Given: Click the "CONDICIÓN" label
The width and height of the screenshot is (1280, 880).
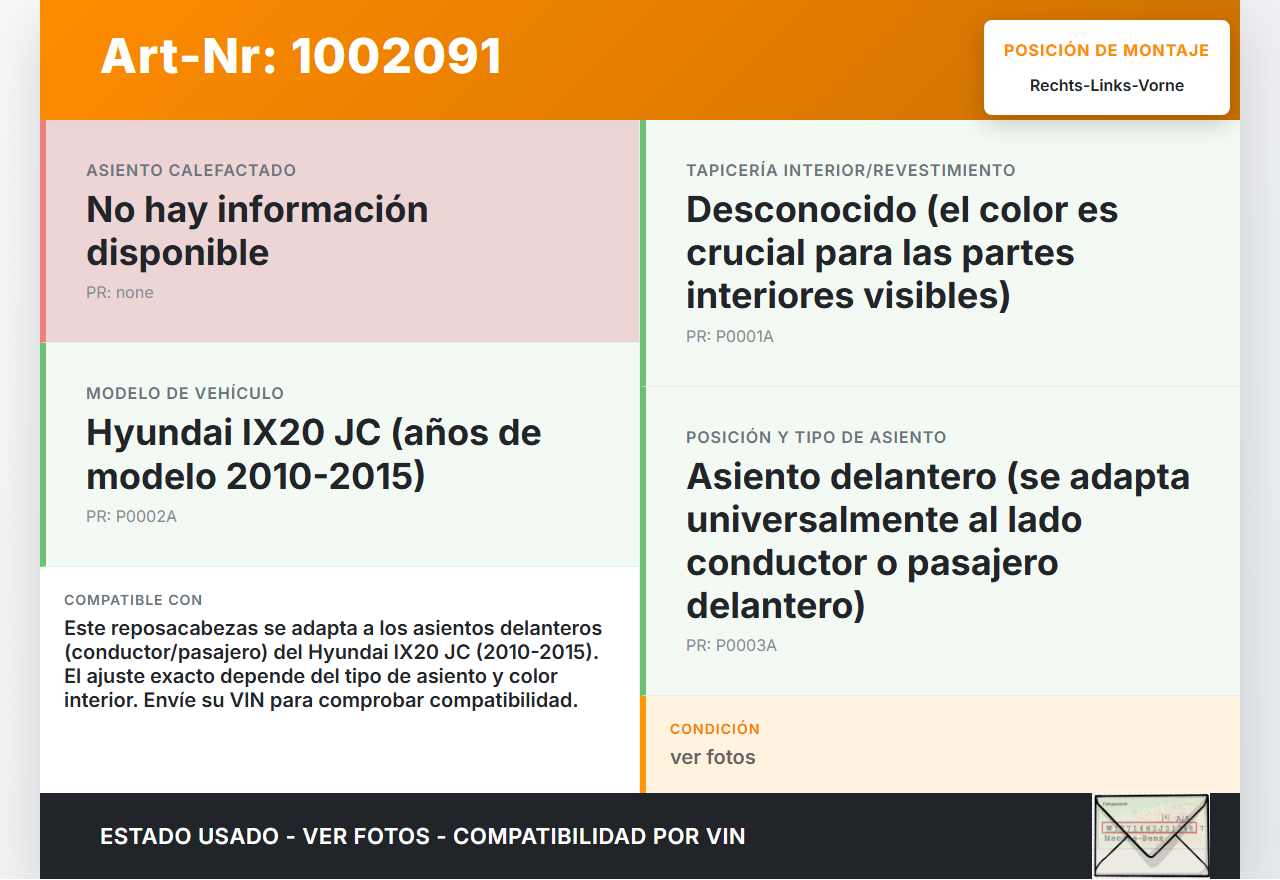Looking at the screenshot, I should click(x=715, y=729).
